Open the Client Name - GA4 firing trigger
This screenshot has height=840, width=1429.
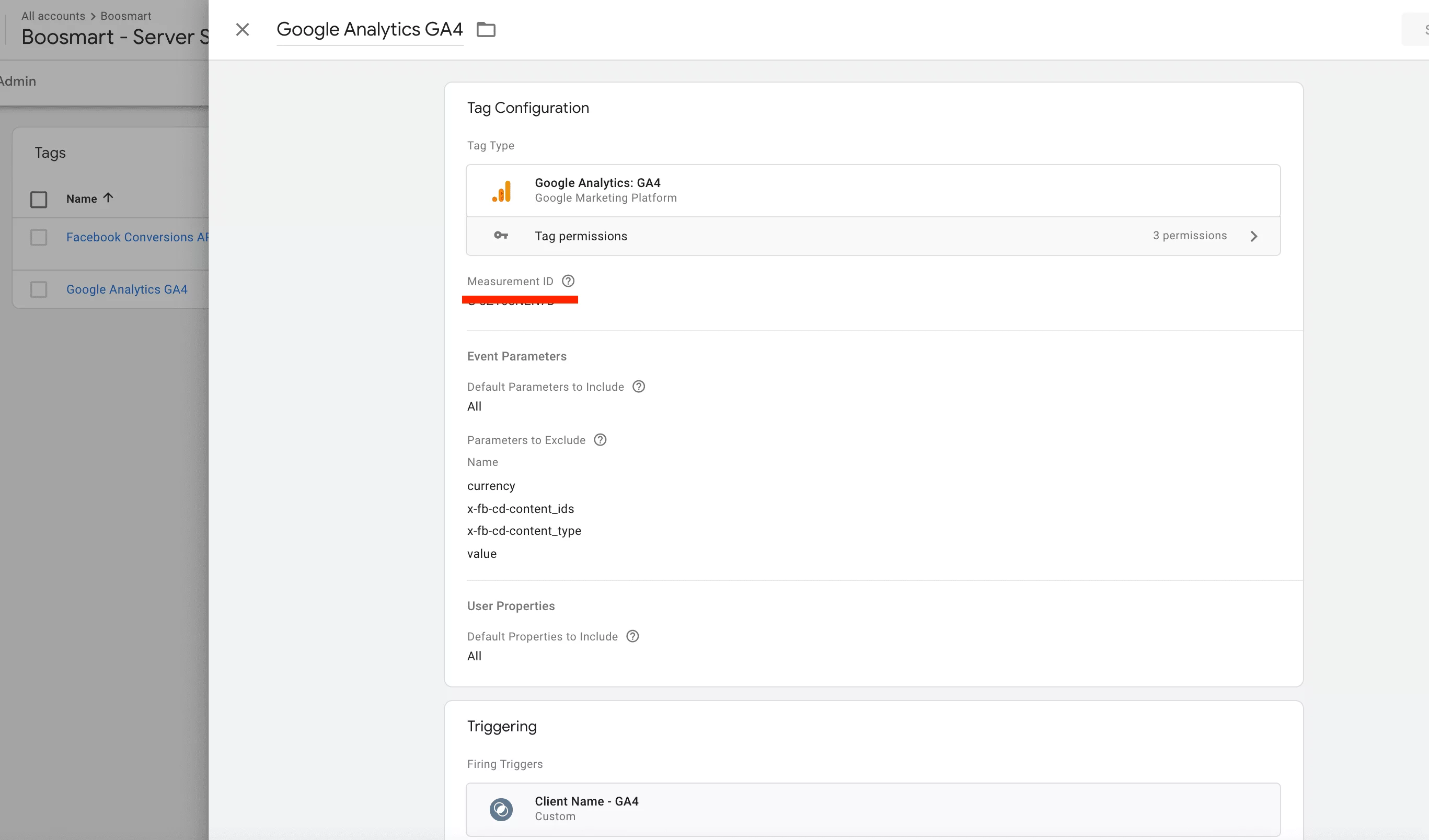pyautogui.click(x=873, y=809)
